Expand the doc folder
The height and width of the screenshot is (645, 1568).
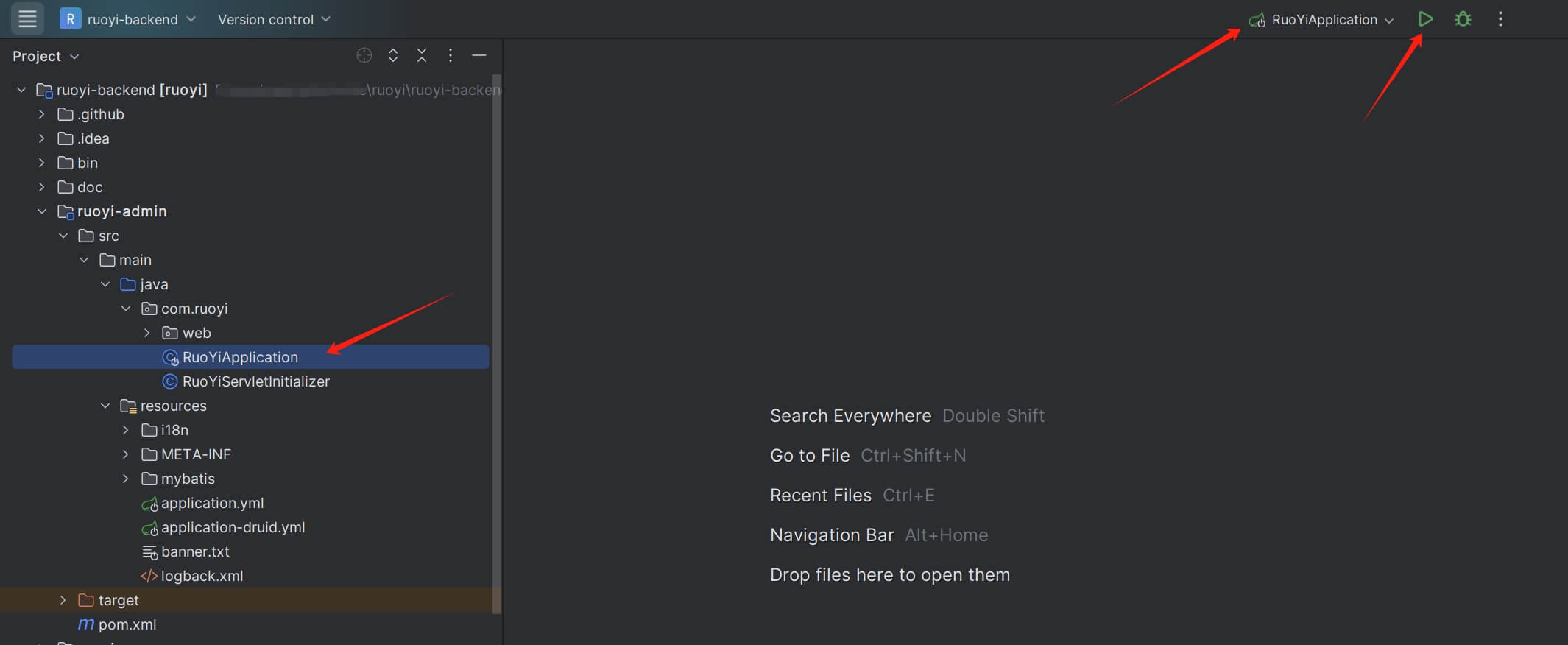tap(42, 187)
